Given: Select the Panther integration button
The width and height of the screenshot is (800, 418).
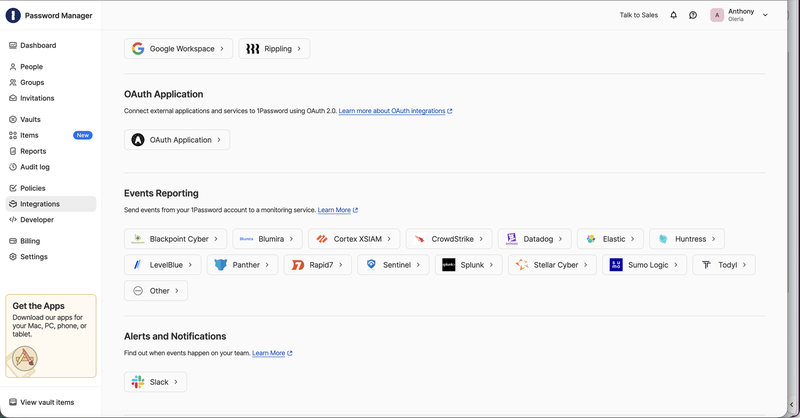Looking at the screenshot, I should coord(242,265).
